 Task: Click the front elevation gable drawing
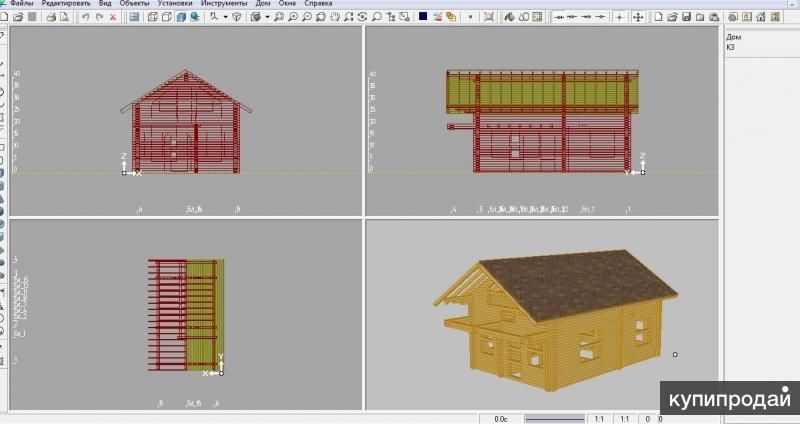(186, 122)
